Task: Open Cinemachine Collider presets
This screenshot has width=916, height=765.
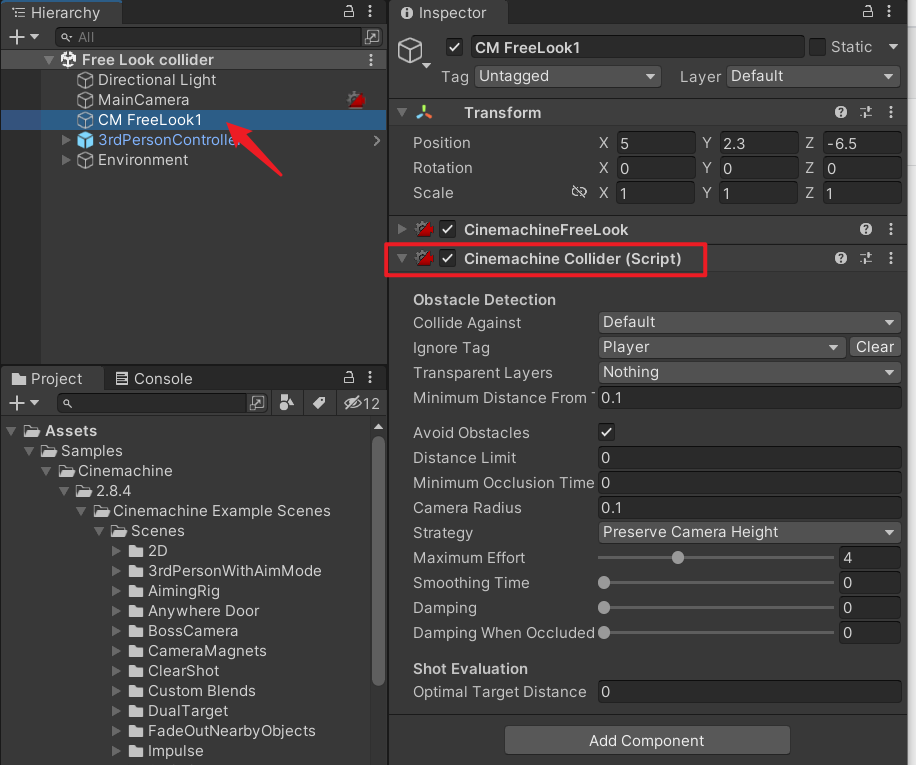Action: pos(866,258)
